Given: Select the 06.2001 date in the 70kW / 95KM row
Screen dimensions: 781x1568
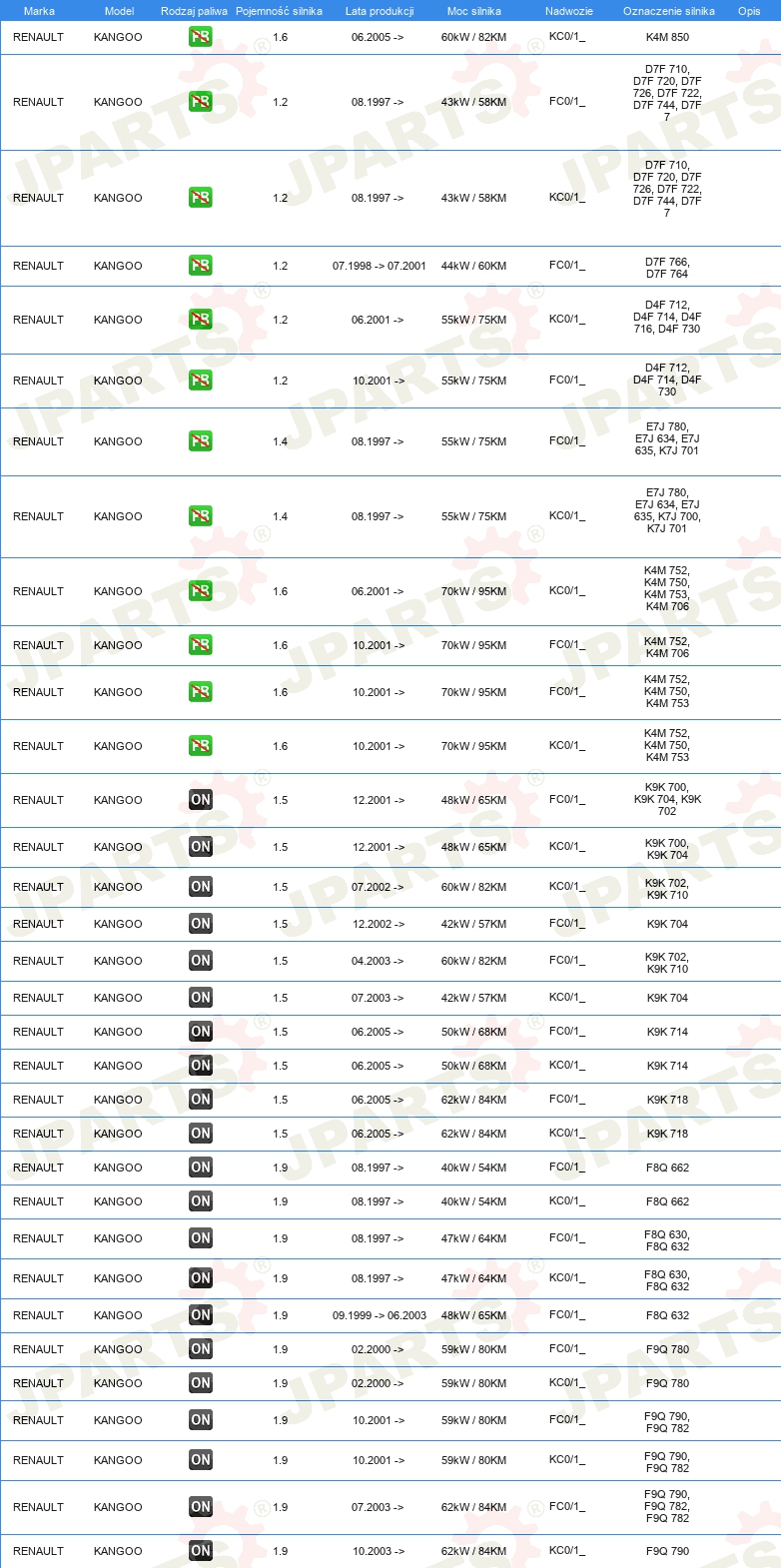Looking at the screenshot, I should (378, 591).
